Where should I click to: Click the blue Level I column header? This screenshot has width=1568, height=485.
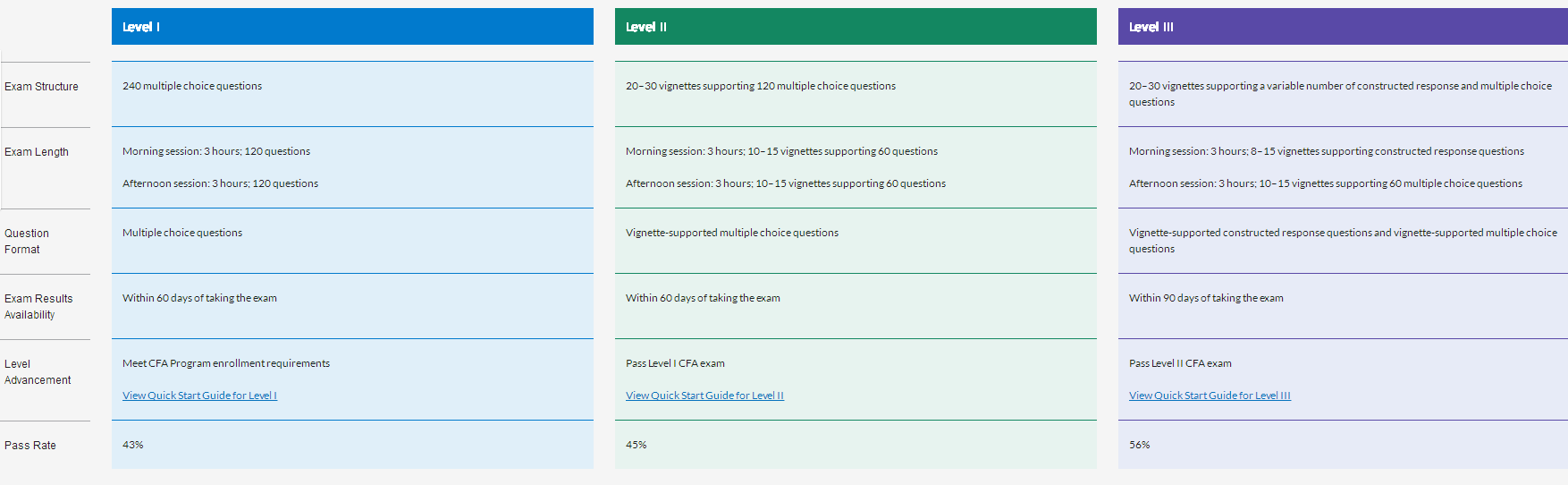(352, 27)
